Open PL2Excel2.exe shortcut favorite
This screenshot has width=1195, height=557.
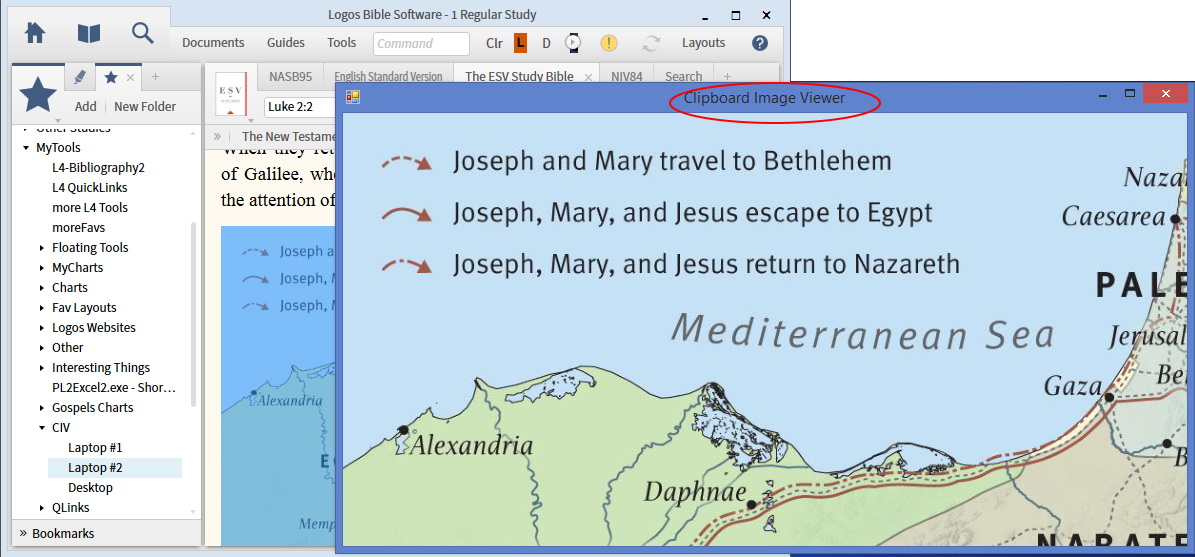point(114,387)
